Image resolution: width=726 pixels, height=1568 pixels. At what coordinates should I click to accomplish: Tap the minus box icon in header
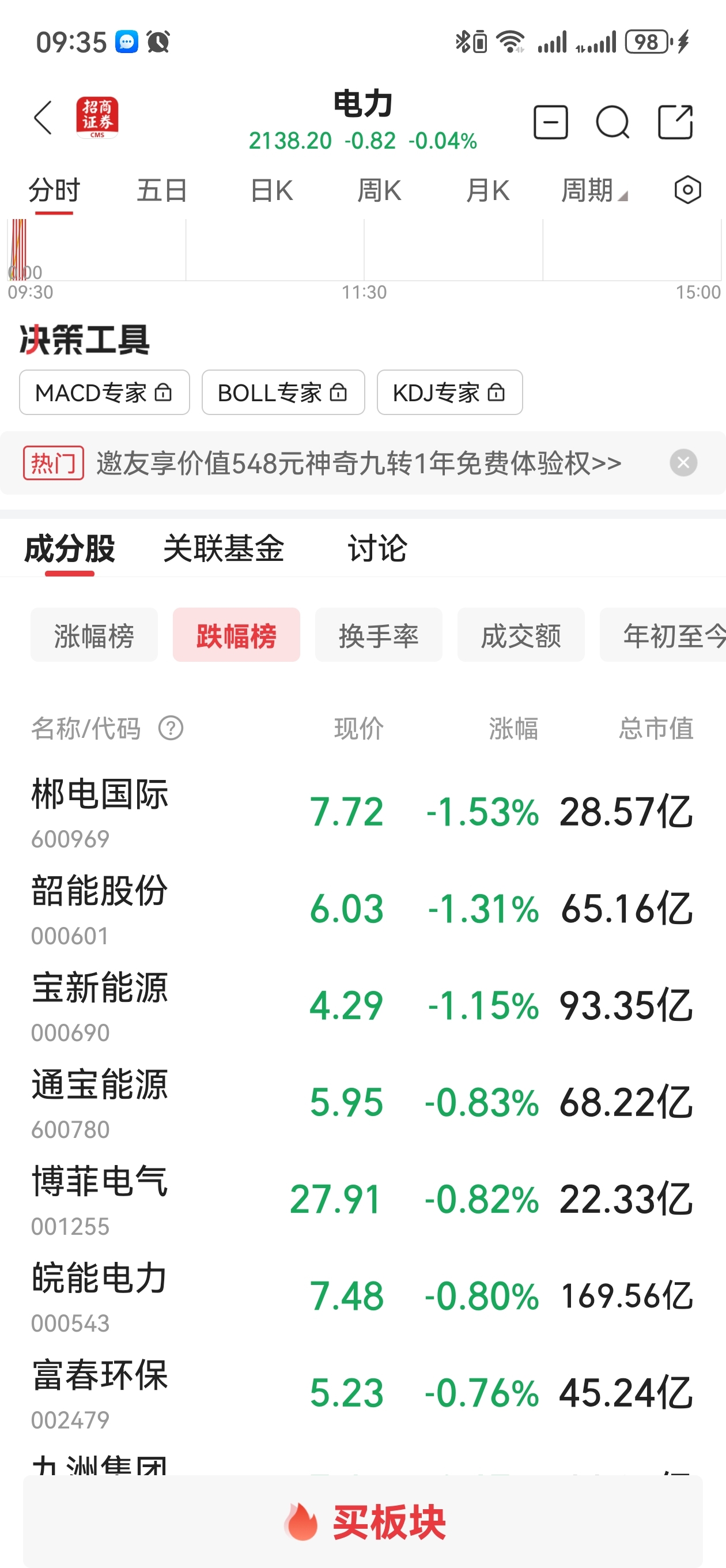click(x=551, y=122)
